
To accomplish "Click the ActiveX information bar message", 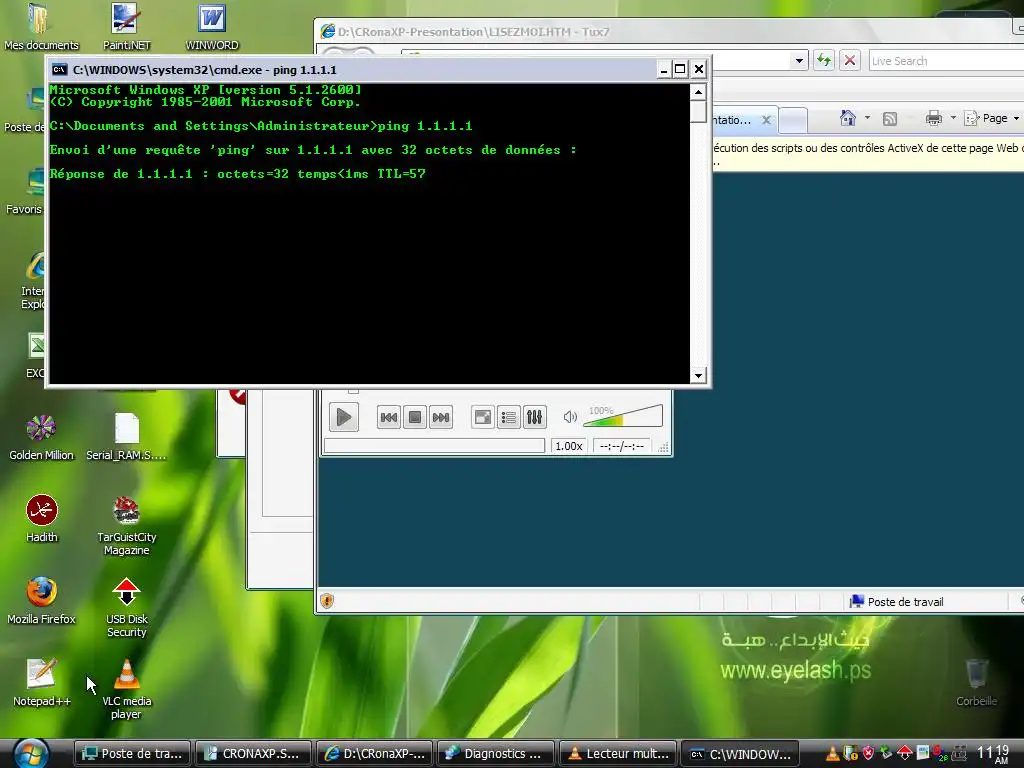I will [x=869, y=154].
